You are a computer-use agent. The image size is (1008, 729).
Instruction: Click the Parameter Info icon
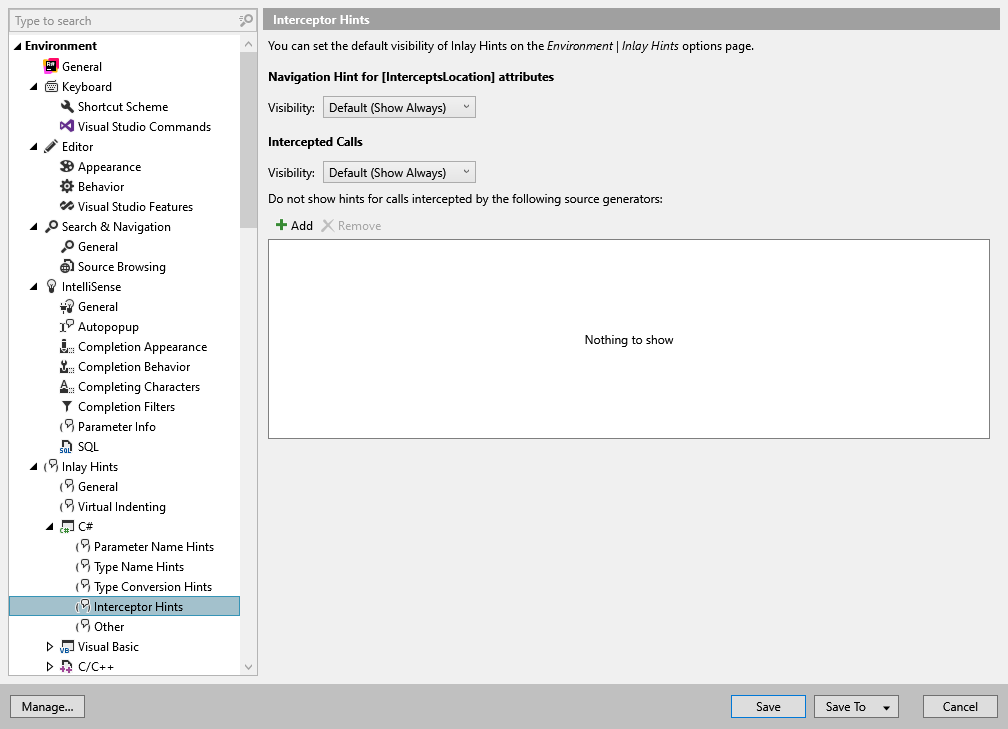click(x=67, y=426)
